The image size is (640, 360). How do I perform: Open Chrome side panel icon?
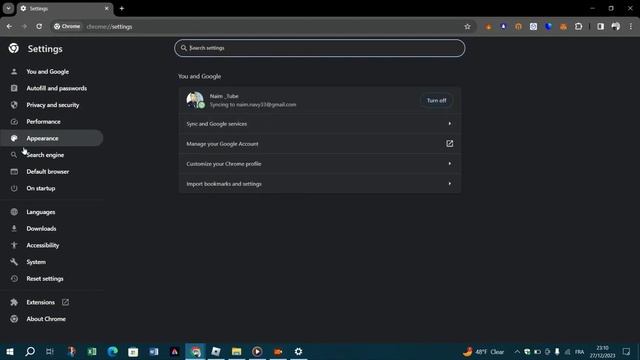[600, 27]
